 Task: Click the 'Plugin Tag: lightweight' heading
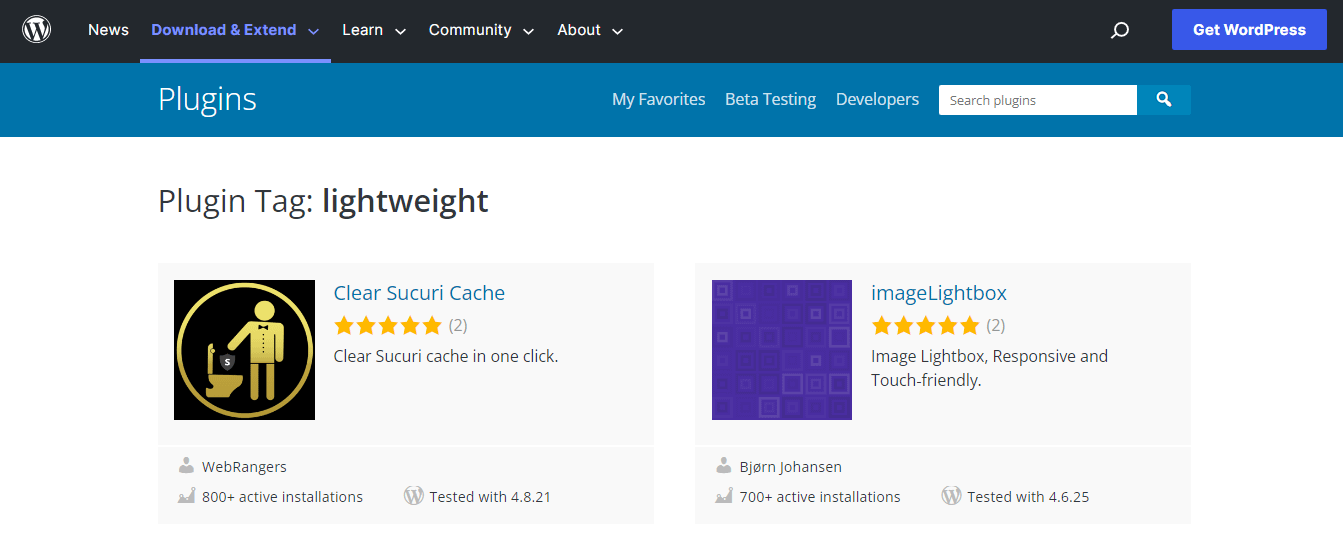(x=323, y=201)
